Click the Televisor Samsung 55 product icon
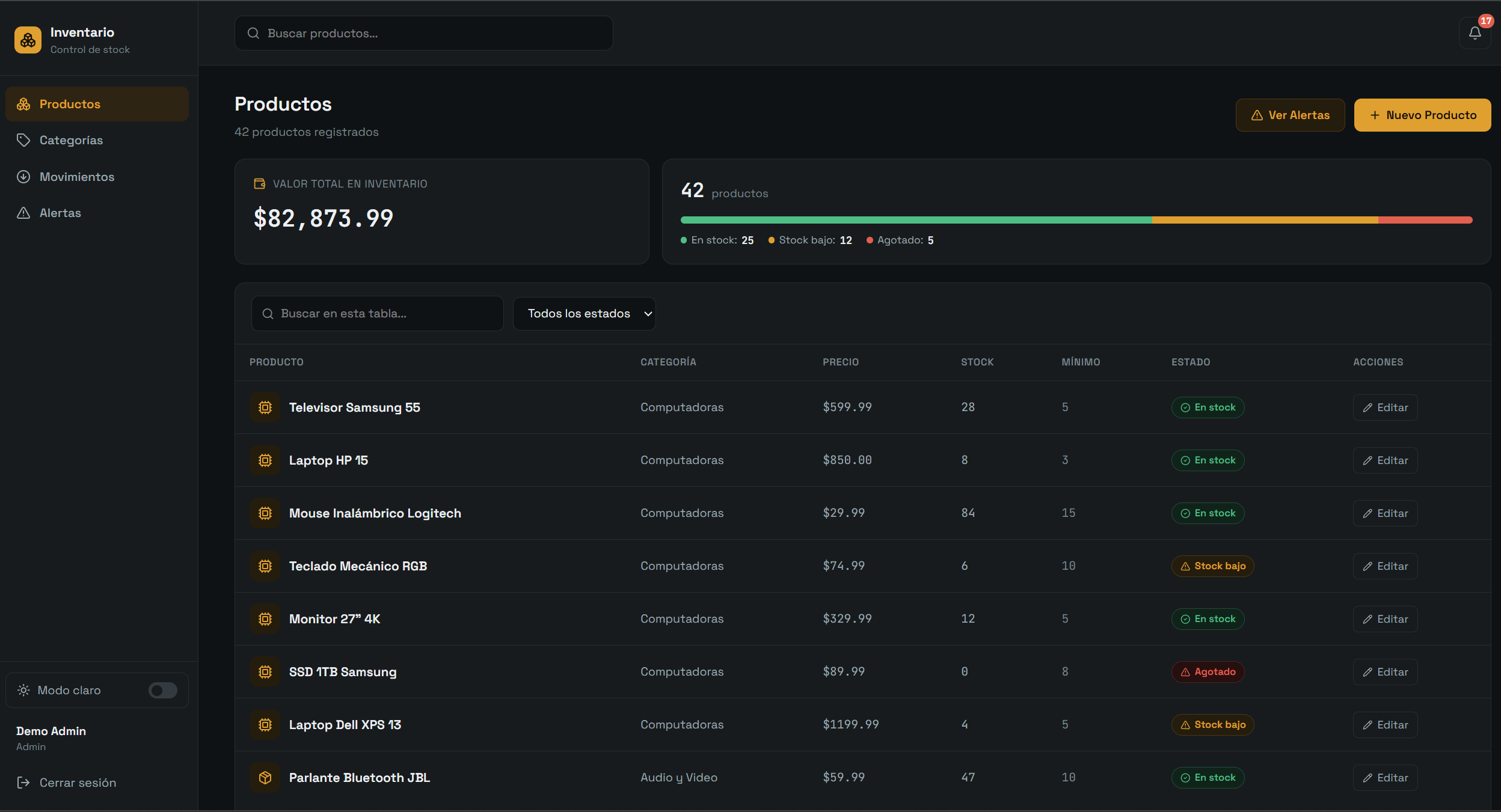The image size is (1501, 812). pyautogui.click(x=265, y=408)
